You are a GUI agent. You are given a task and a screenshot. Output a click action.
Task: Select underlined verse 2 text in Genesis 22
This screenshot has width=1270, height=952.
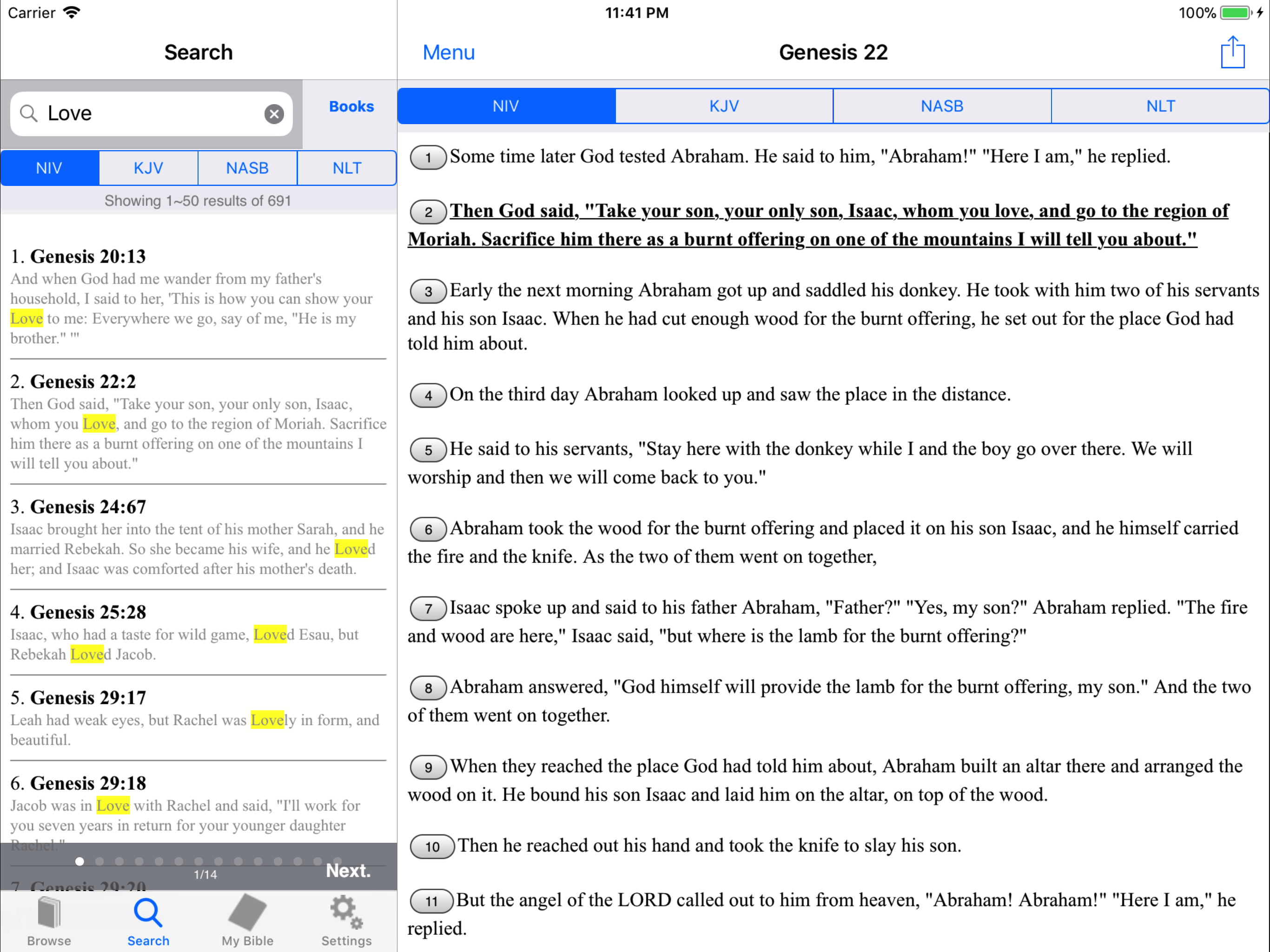coord(819,225)
